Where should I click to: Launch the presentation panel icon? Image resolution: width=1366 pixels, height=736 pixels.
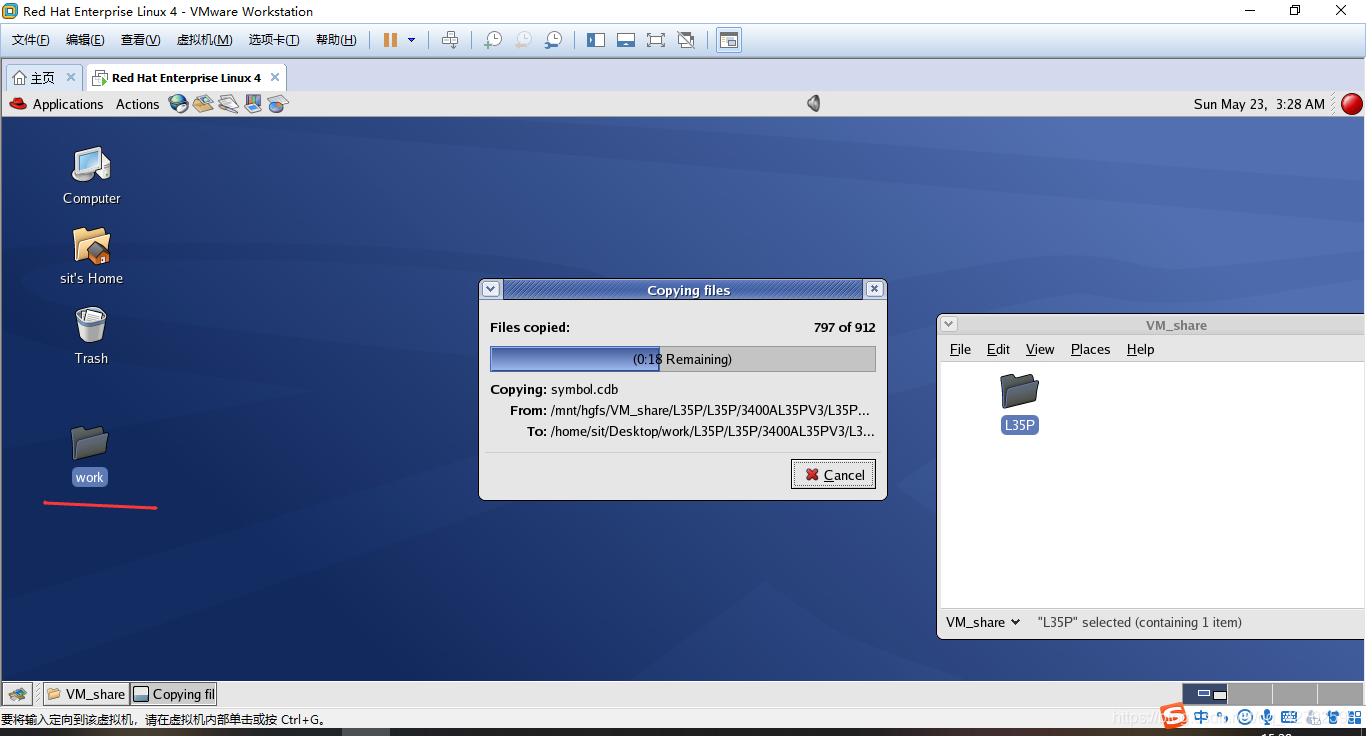tap(253, 103)
